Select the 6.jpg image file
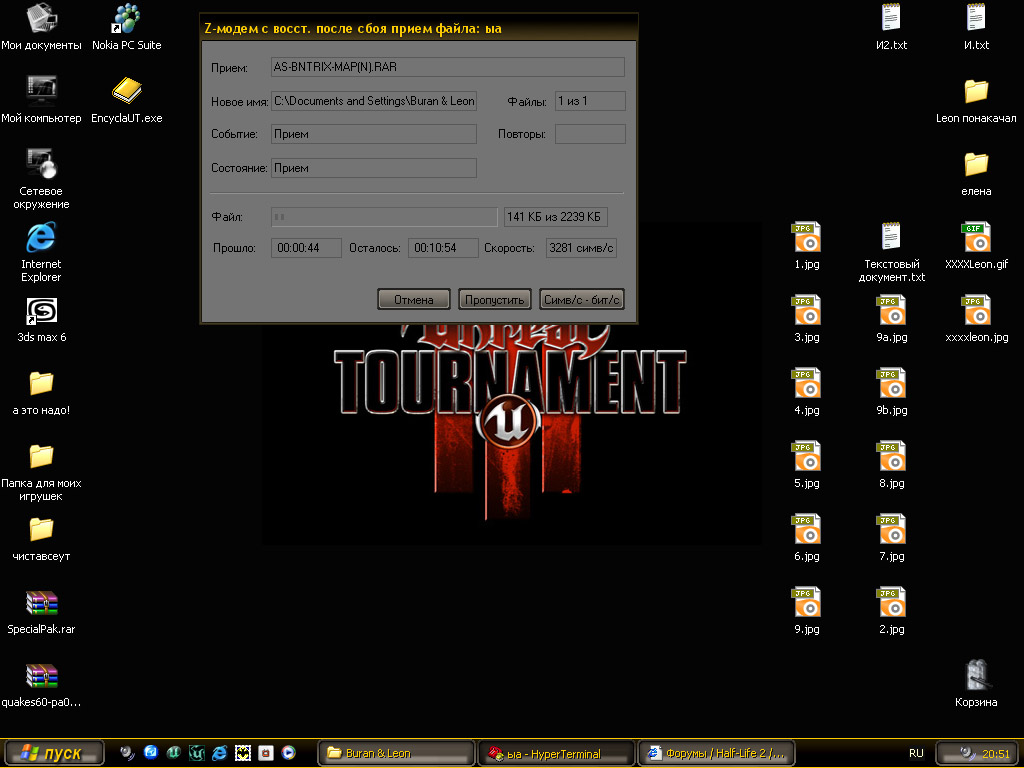Image resolution: width=1024 pixels, height=768 pixels. coord(807,539)
